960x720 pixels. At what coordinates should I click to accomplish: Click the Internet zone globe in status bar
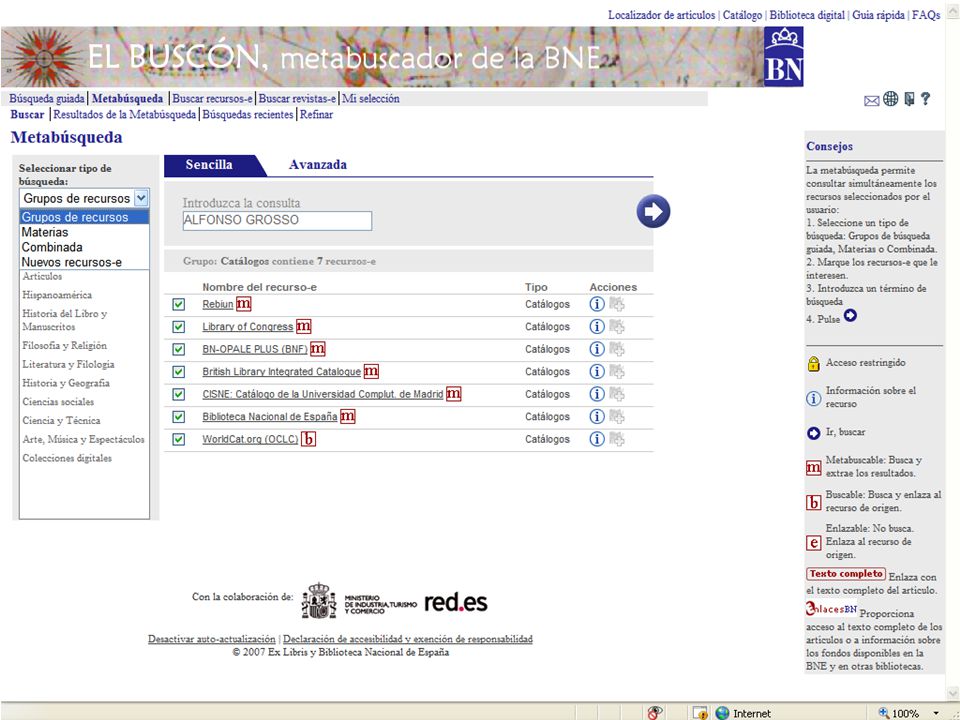pos(722,713)
